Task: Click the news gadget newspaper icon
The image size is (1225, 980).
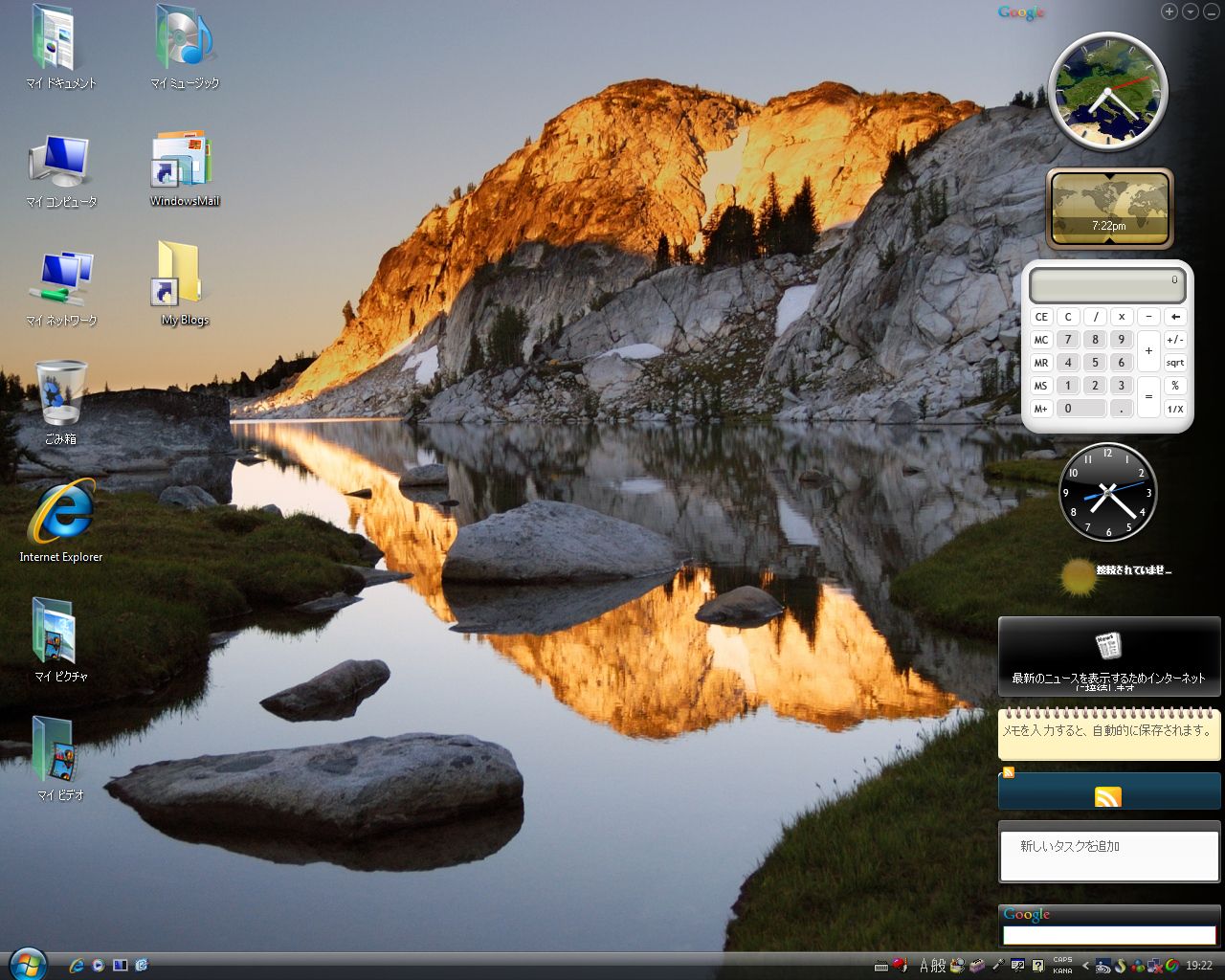Action: [x=1108, y=646]
